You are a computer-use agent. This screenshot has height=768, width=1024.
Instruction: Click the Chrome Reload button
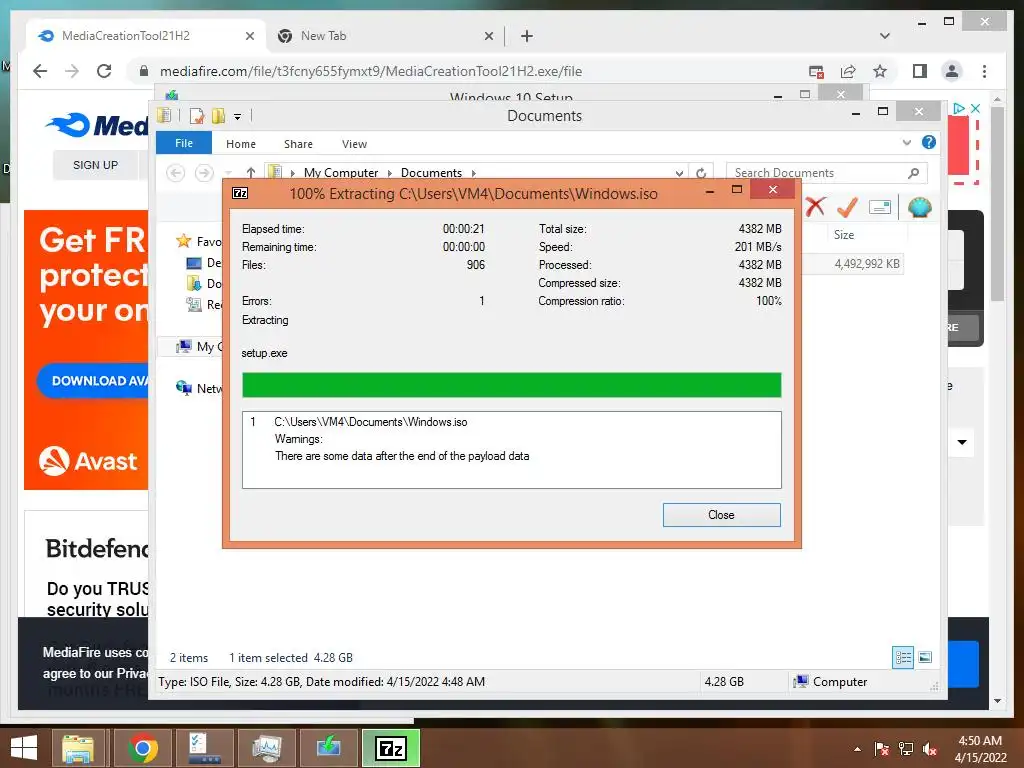pos(104,71)
